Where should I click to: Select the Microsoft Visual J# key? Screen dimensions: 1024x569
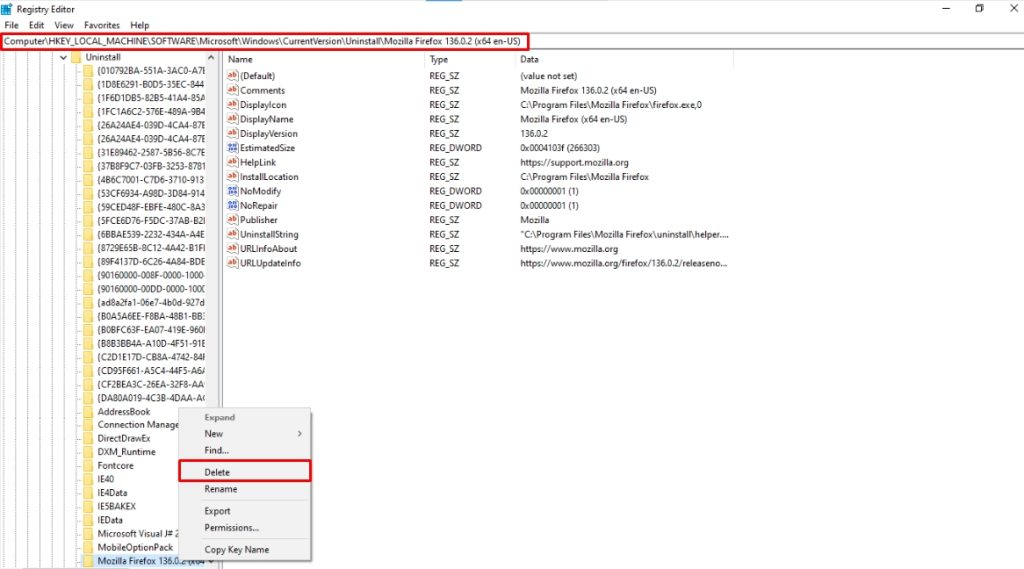(x=137, y=534)
